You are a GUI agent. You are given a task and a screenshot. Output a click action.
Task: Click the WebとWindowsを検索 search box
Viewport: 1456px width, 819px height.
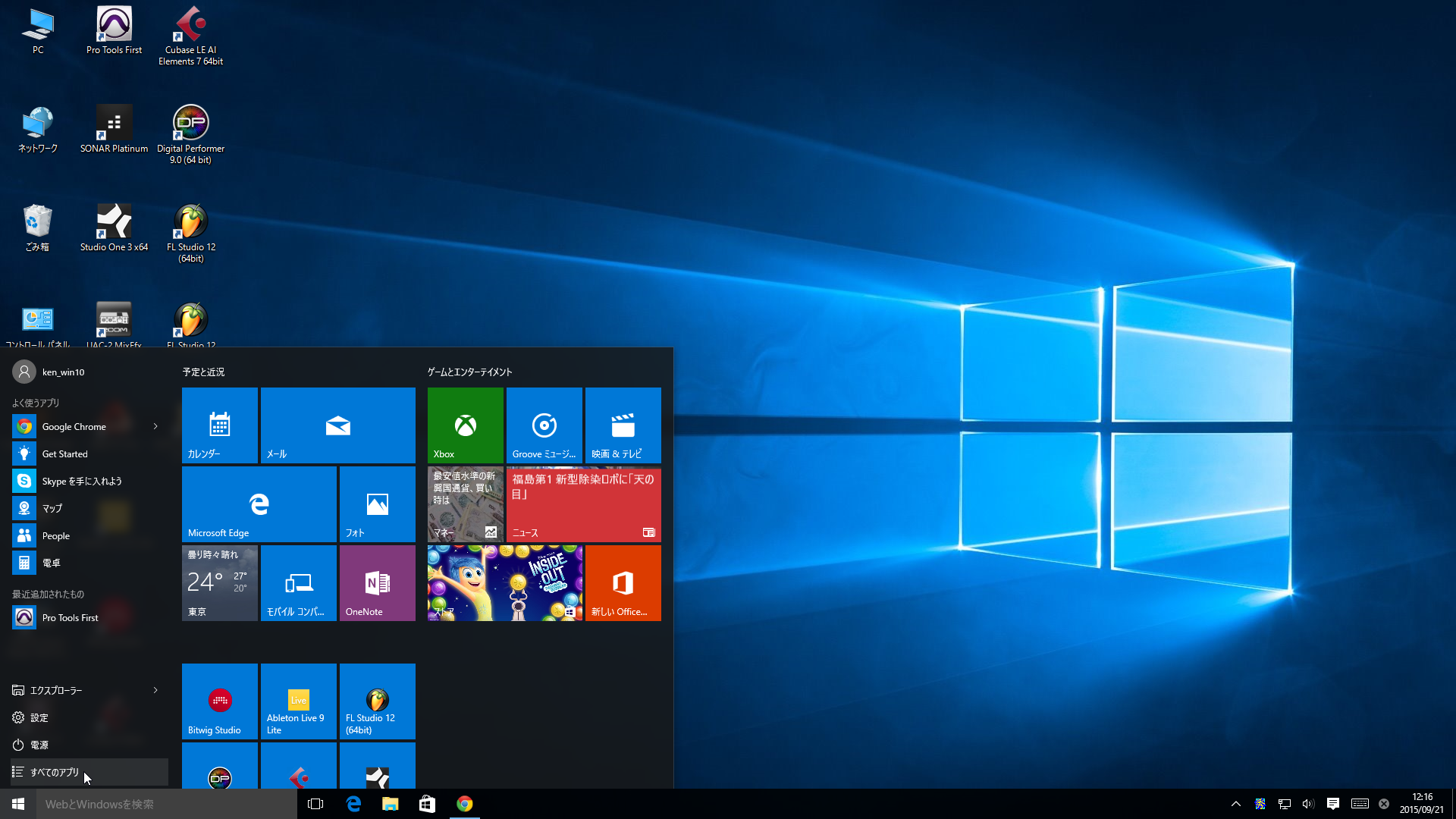tap(167, 804)
